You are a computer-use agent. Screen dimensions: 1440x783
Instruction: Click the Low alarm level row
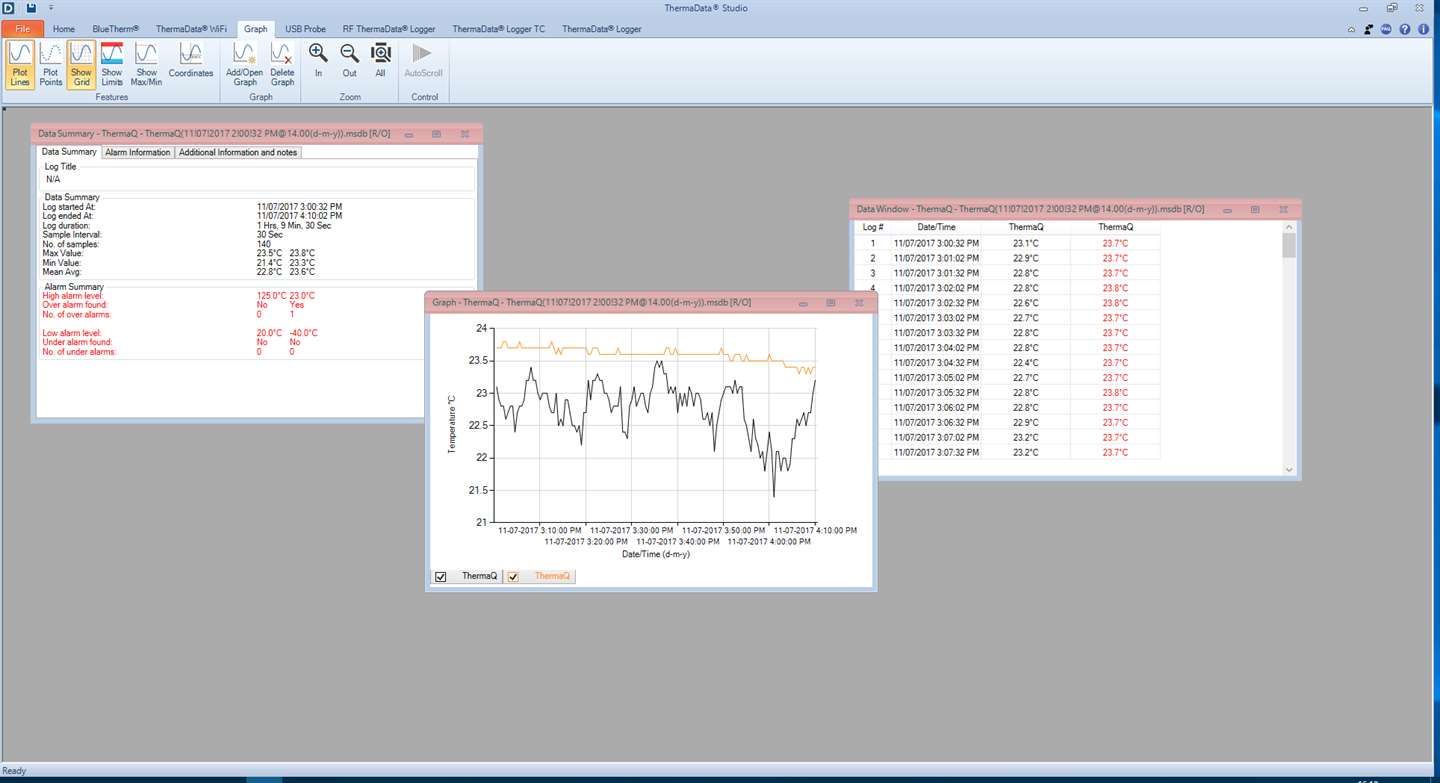[180, 333]
